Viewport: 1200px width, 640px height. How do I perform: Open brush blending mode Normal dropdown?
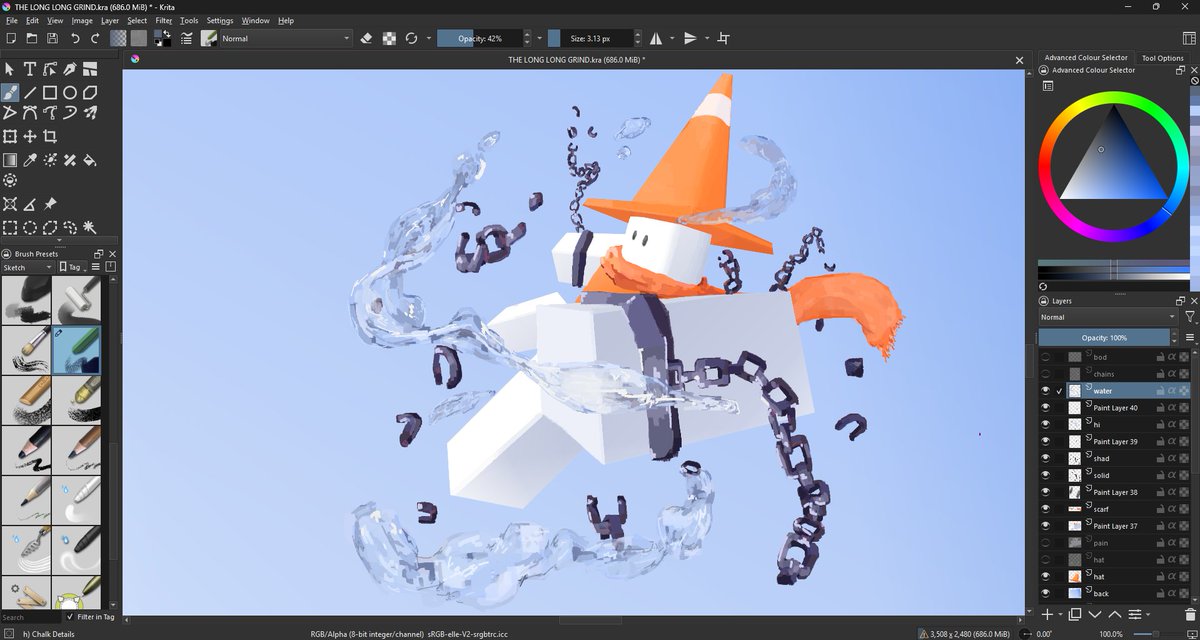pos(286,38)
